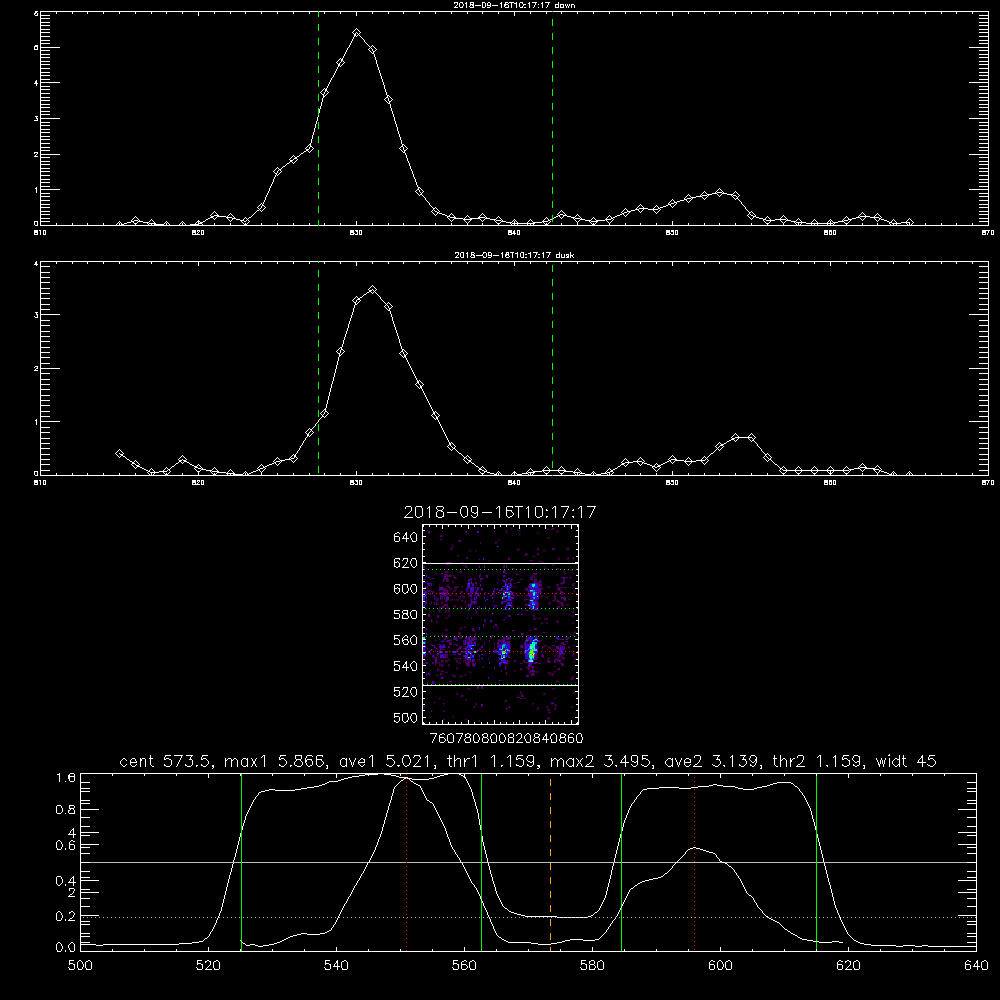Click x-axis label 560 of bottom plot
The height and width of the screenshot is (1000, 1000).
coord(464,966)
